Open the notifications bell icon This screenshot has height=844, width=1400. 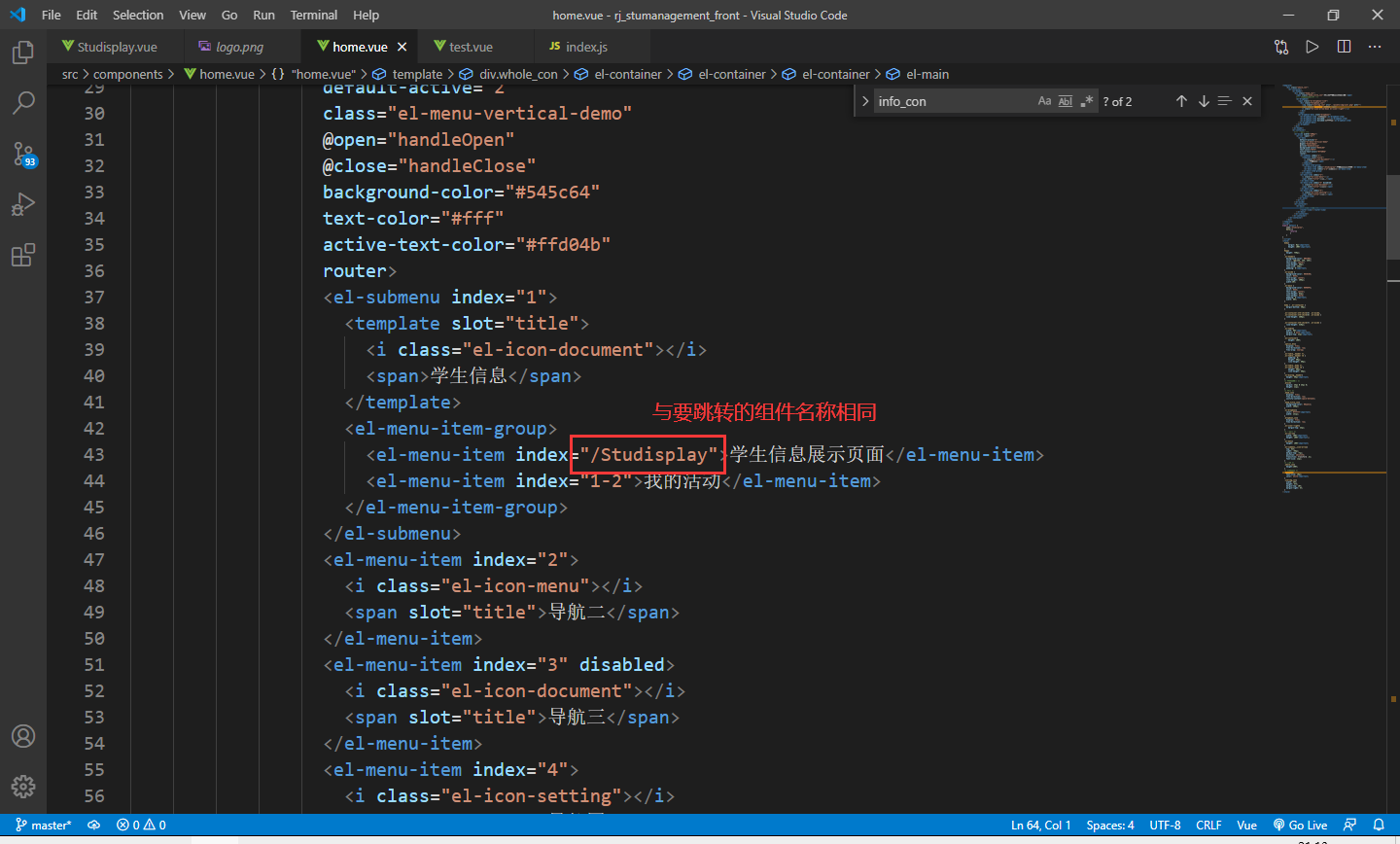(1379, 825)
